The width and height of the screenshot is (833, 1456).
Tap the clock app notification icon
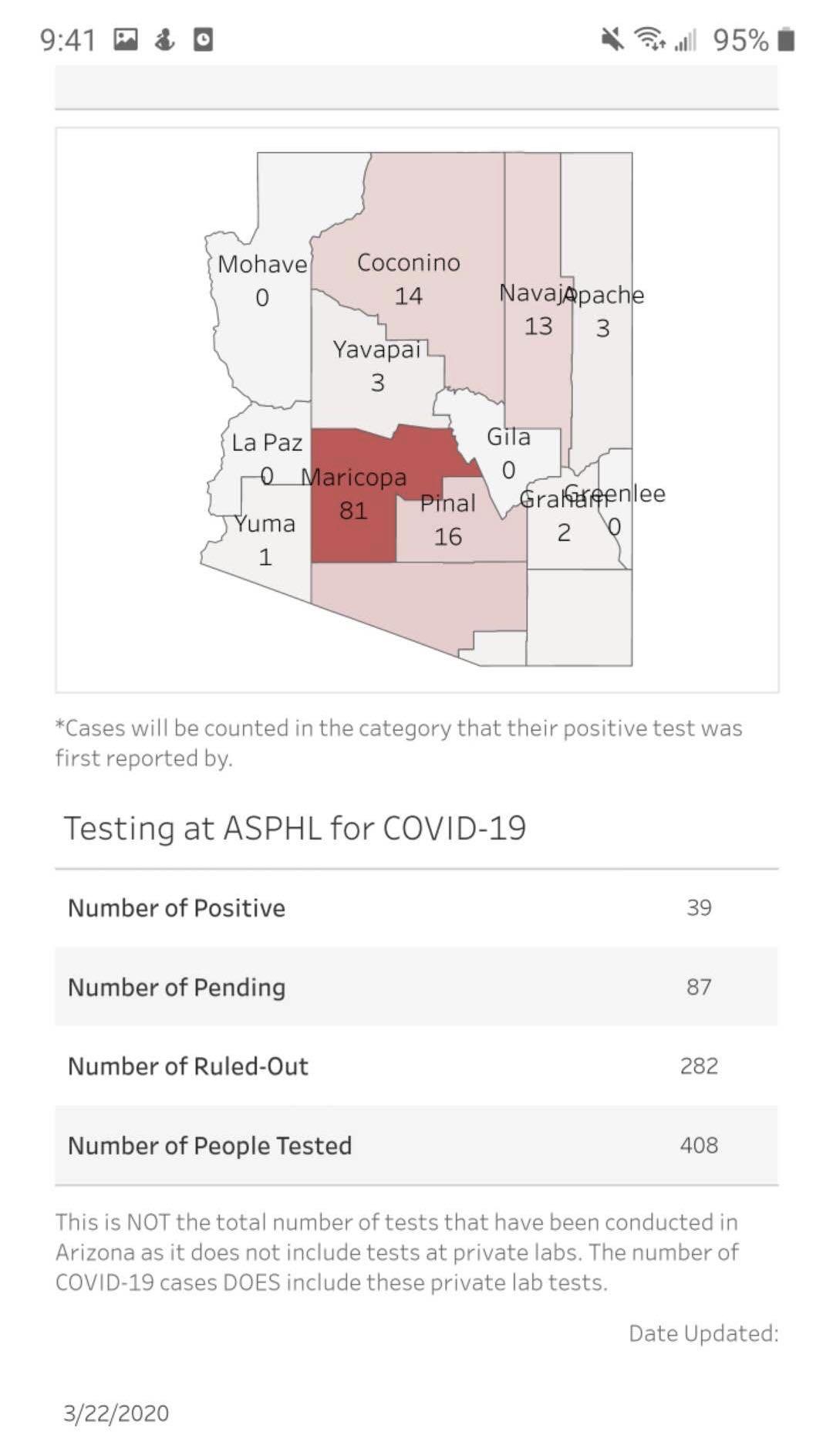point(203,39)
